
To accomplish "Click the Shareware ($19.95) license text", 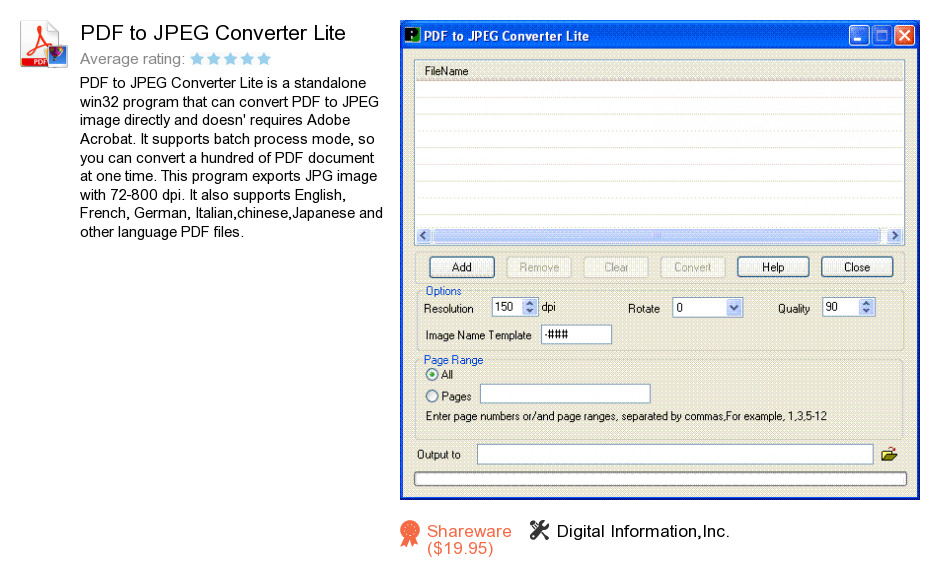I will point(469,540).
